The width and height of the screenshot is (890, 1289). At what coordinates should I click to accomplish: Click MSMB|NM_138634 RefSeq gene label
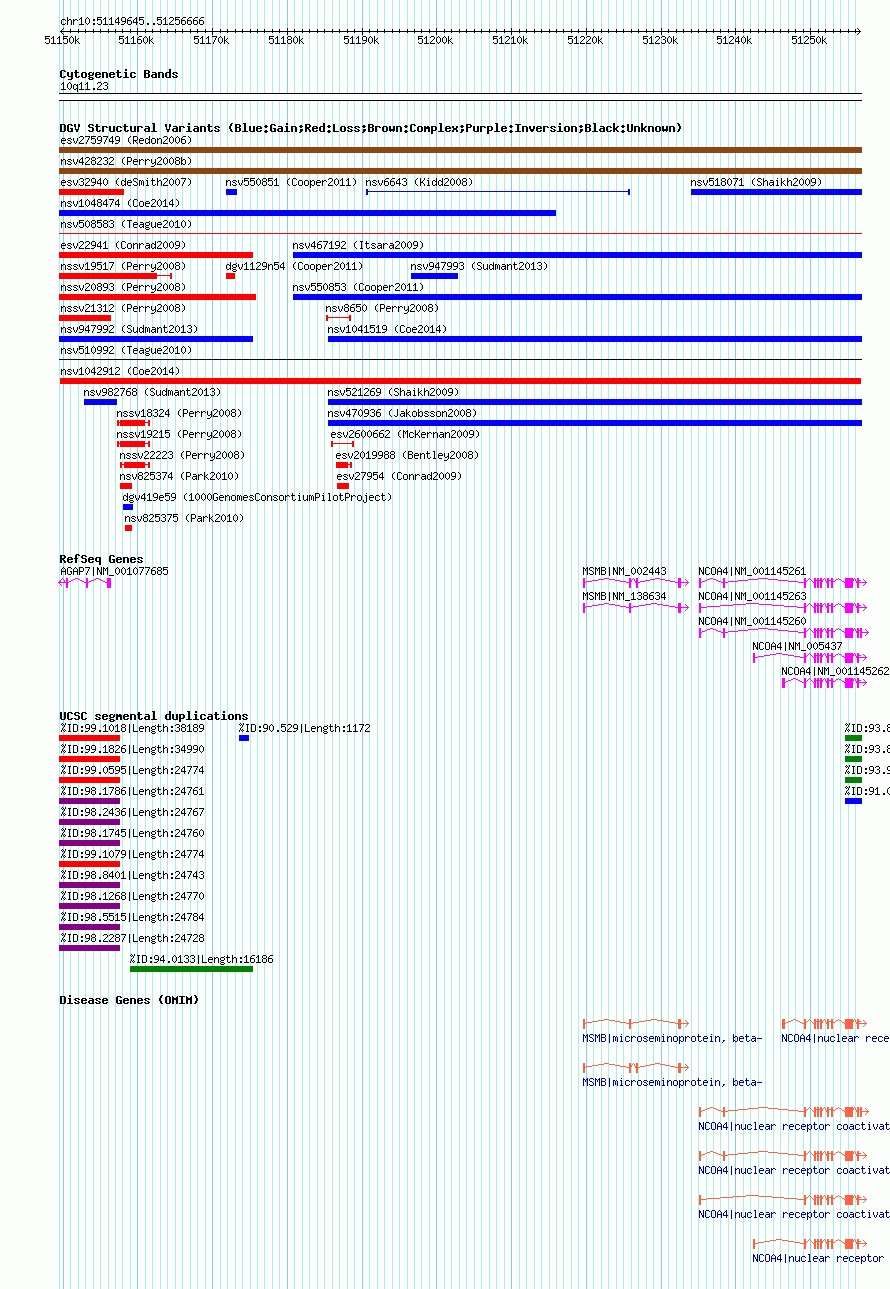(x=624, y=596)
